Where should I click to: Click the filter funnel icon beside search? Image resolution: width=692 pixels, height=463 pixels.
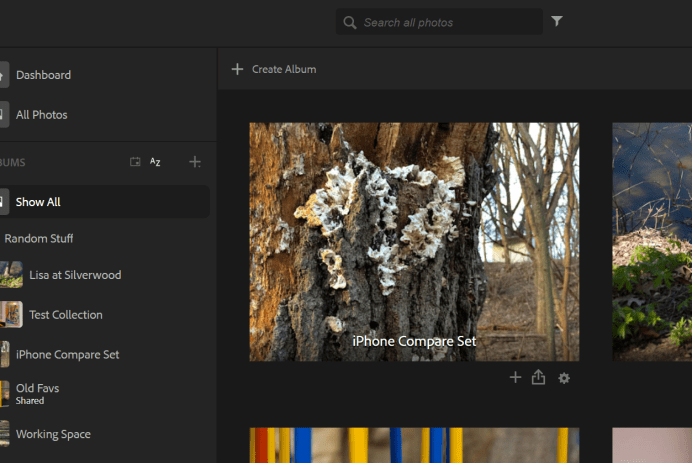(557, 21)
